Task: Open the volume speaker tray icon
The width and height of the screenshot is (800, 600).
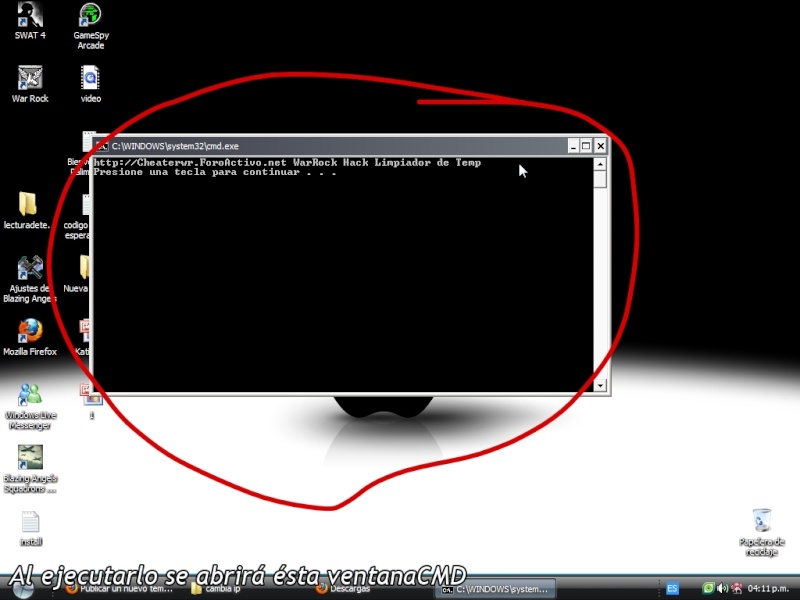Action: tap(722, 589)
